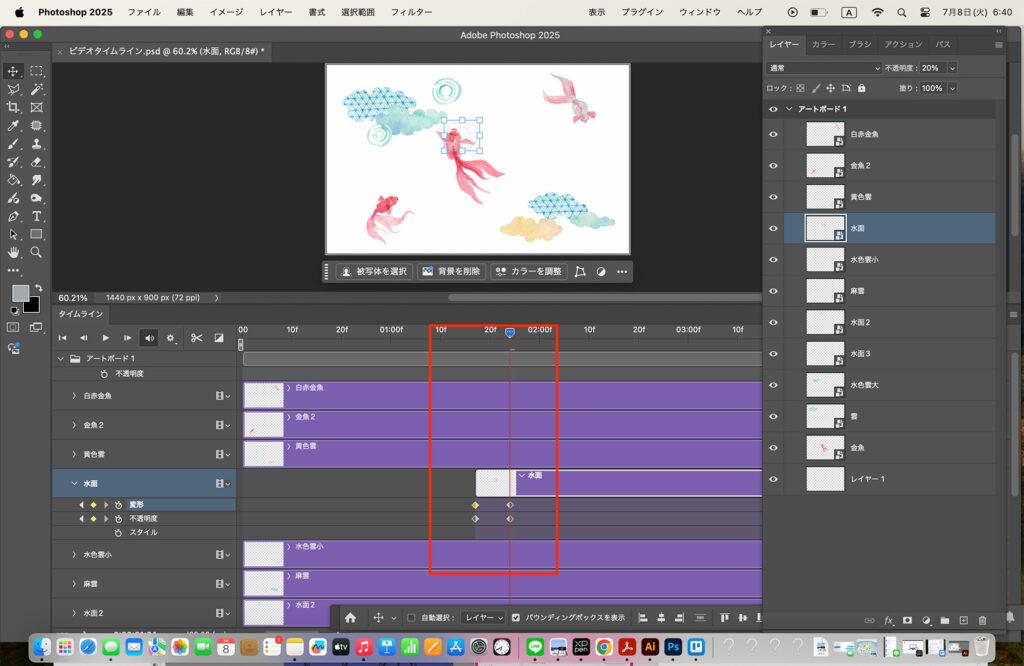Create a new layer group folder
Screen dimensions: 1024x666
[x=945, y=620]
